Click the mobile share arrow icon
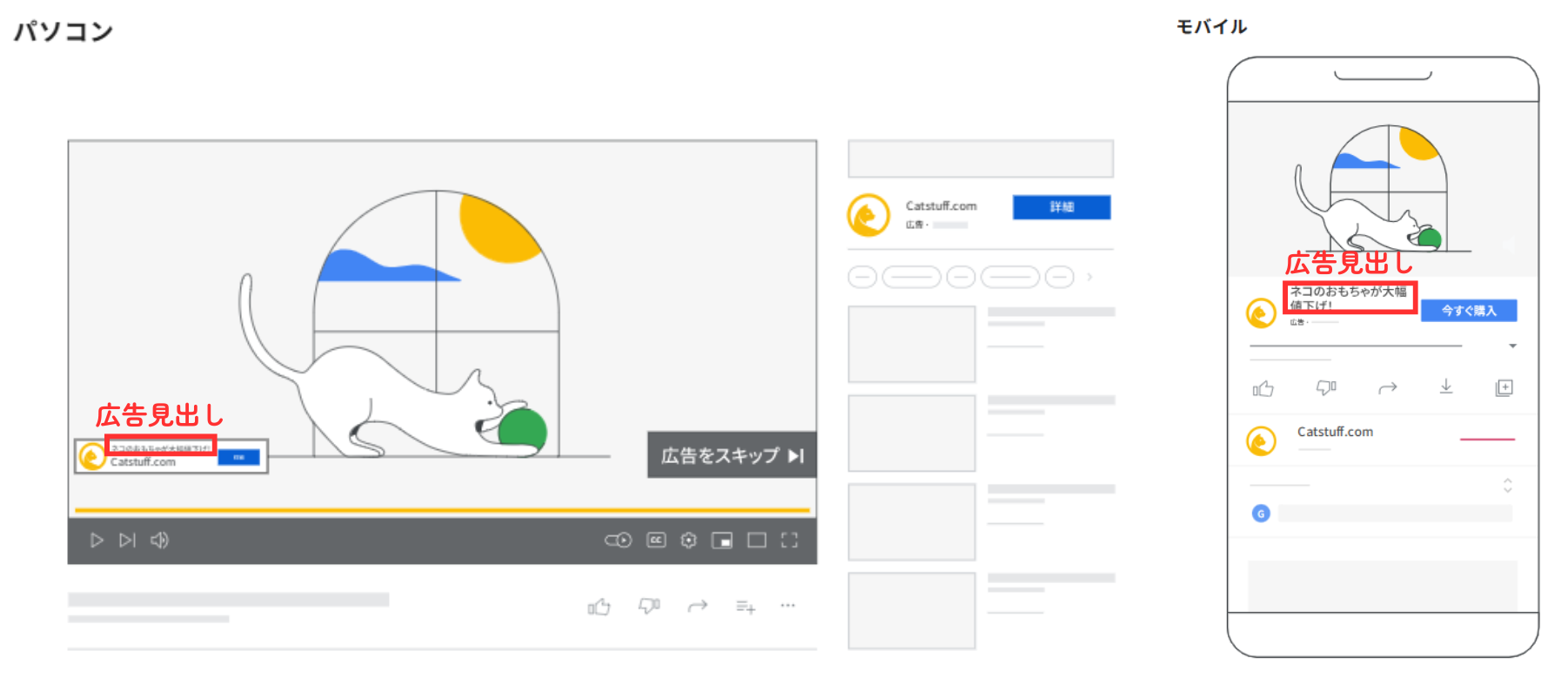This screenshot has width=1568, height=685. tap(1388, 388)
